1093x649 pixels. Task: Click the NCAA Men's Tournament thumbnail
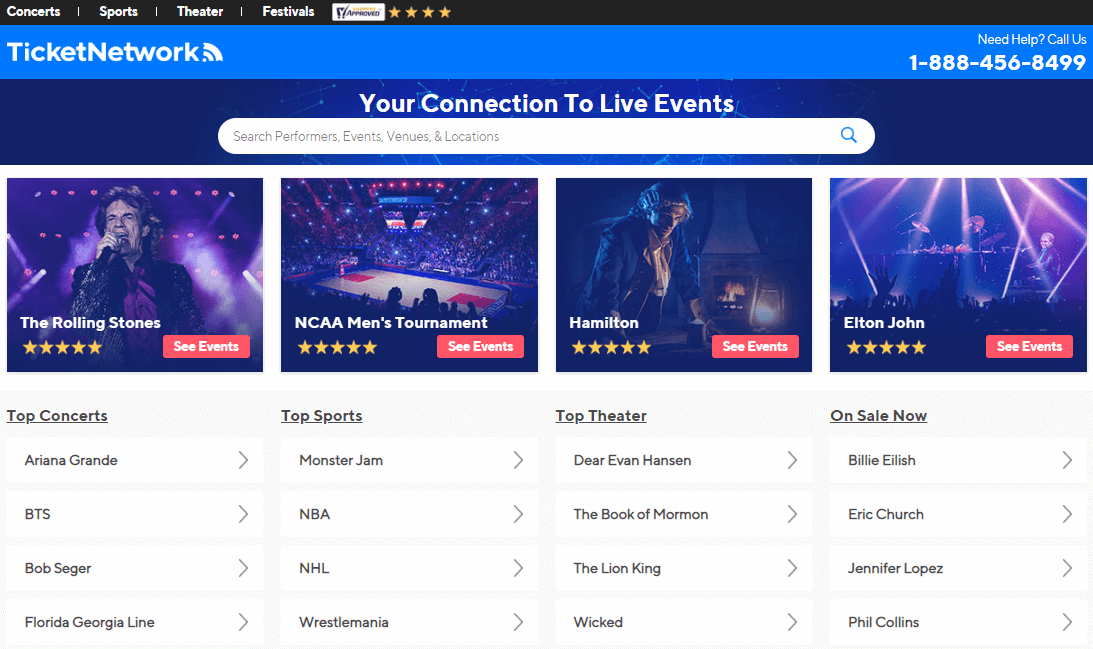pos(409,275)
